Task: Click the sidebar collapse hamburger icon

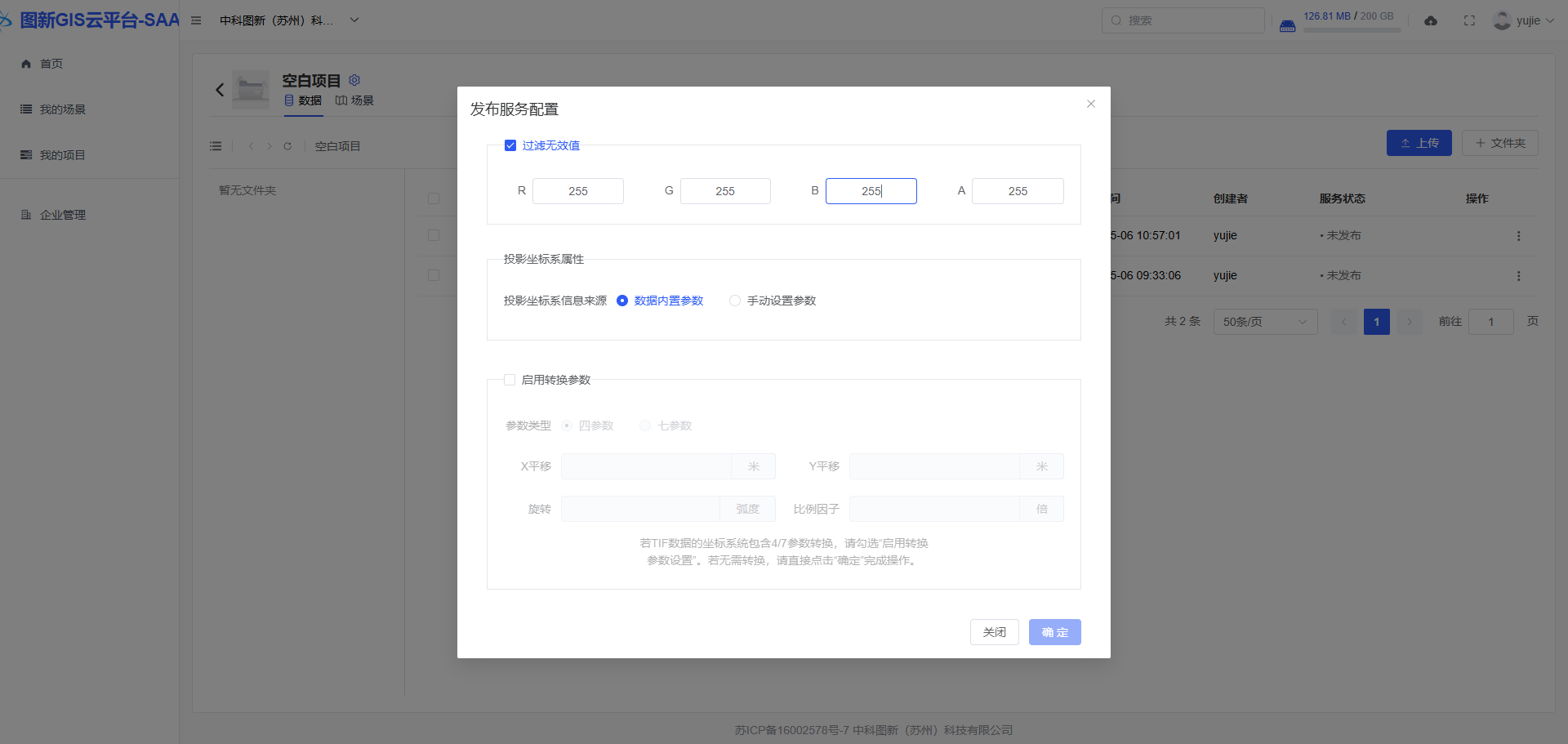Action: tap(196, 20)
